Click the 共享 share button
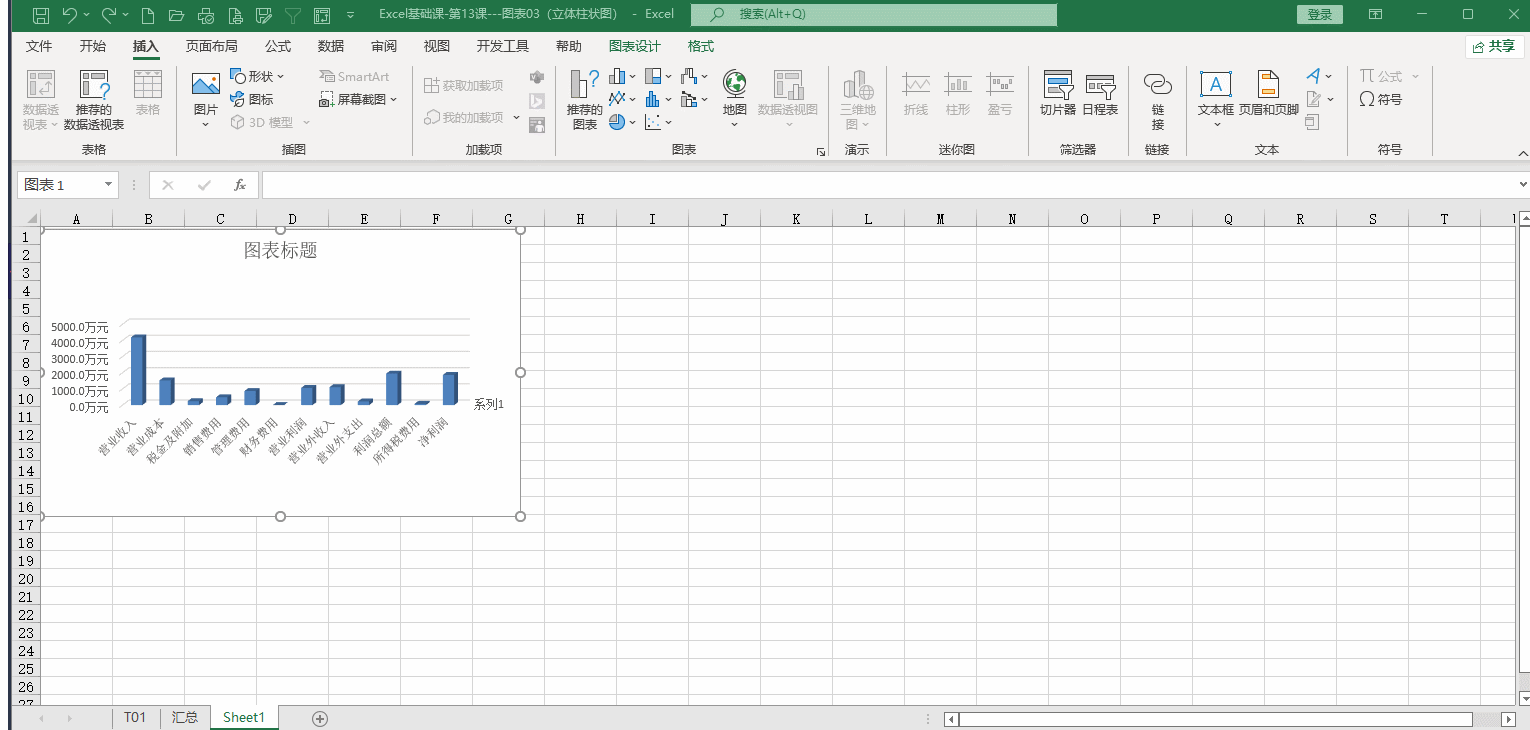1530x730 pixels. click(1494, 47)
